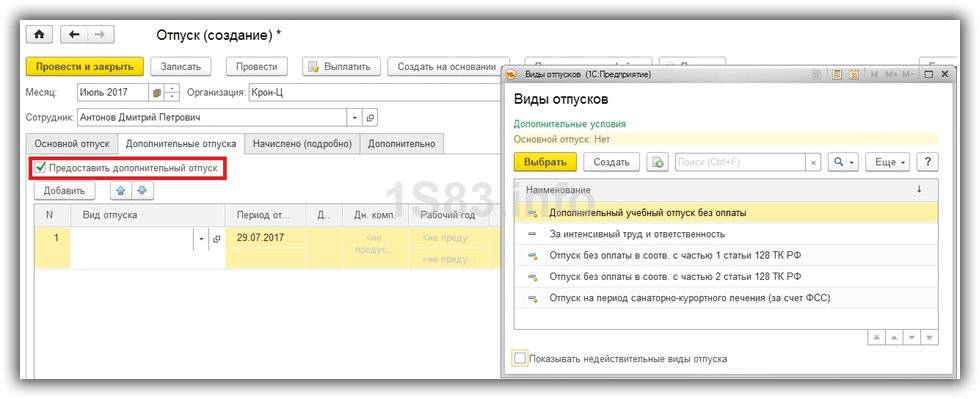Click the Home icon button
Image resolution: width=980 pixels, height=399 pixels.
(39, 35)
